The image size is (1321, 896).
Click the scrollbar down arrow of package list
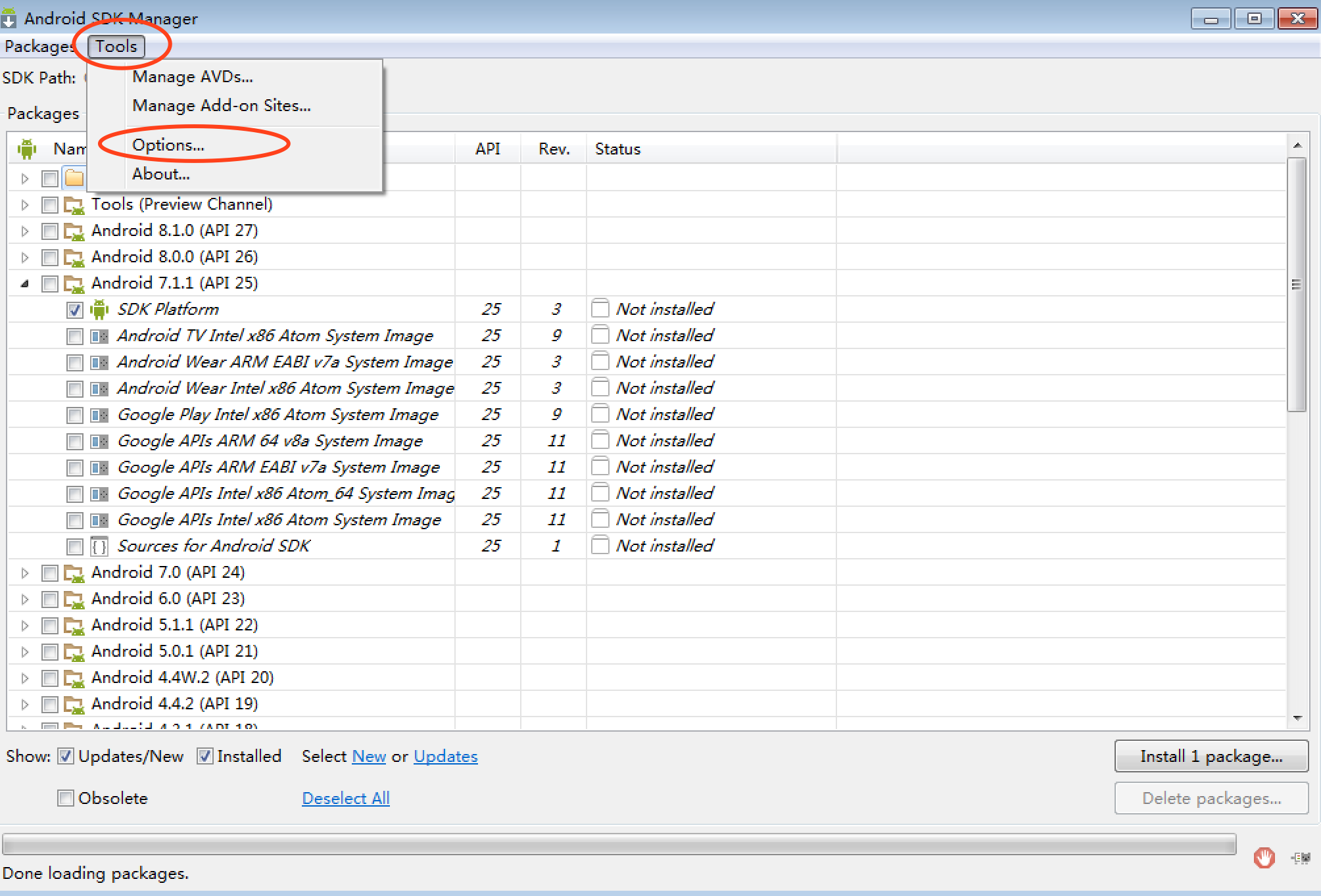(x=1297, y=718)
